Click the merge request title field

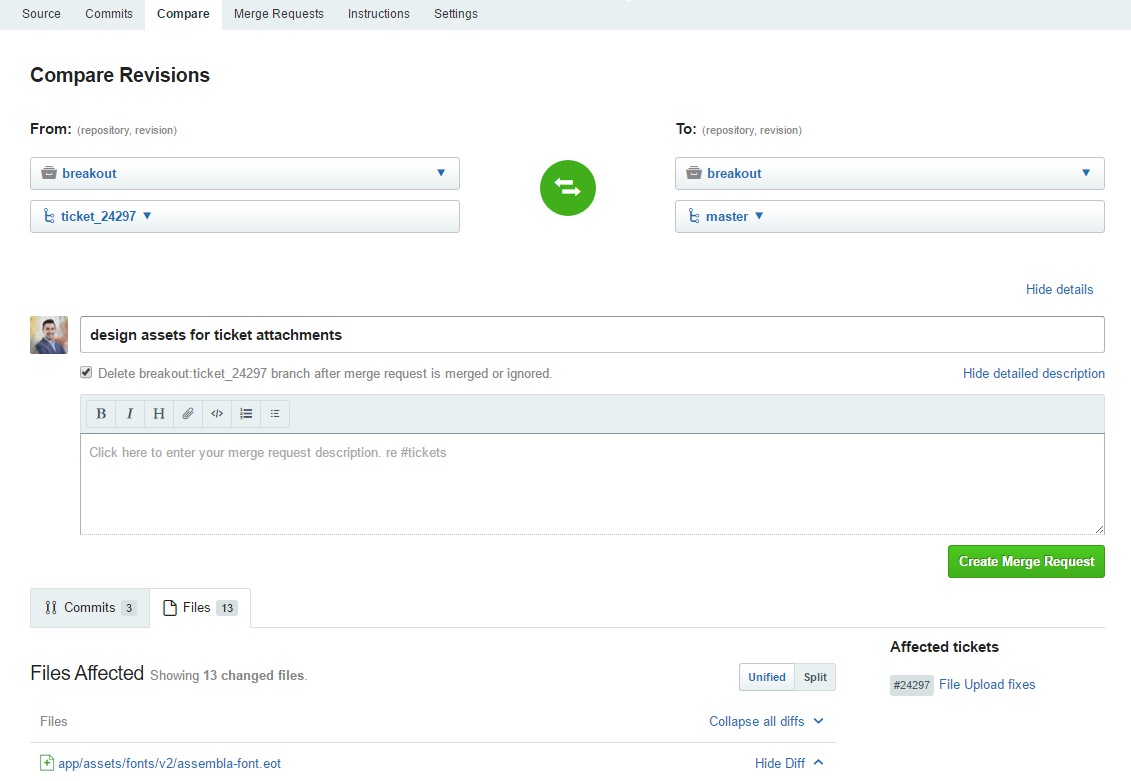(x=592, y=335)
